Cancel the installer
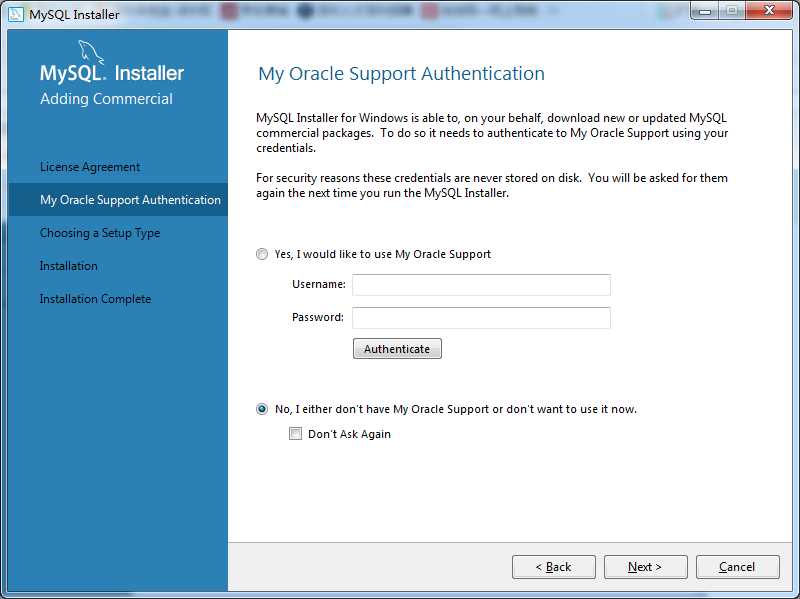The image size is (800, 599). (737, 567)
